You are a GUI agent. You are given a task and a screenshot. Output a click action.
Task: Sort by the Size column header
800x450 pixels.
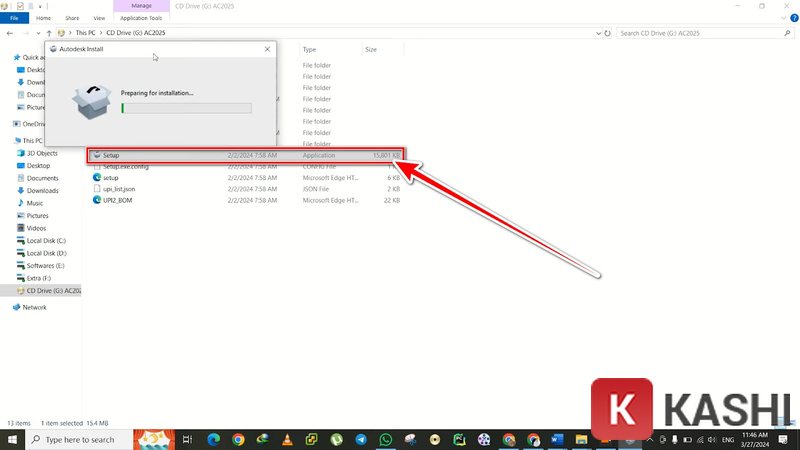[x=371, y=49]
